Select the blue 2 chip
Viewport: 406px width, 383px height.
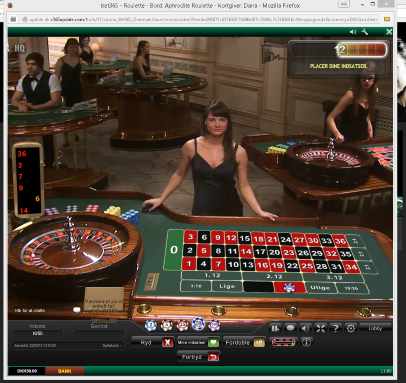[x=151, y=325]
